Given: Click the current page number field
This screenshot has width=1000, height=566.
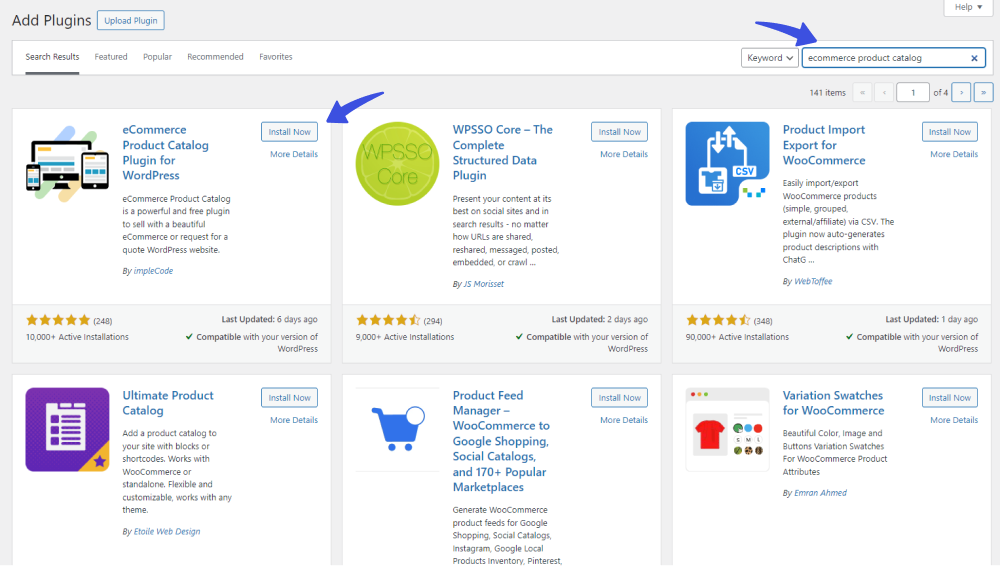Looking at the screenshot, I should [x=913, y=93].
